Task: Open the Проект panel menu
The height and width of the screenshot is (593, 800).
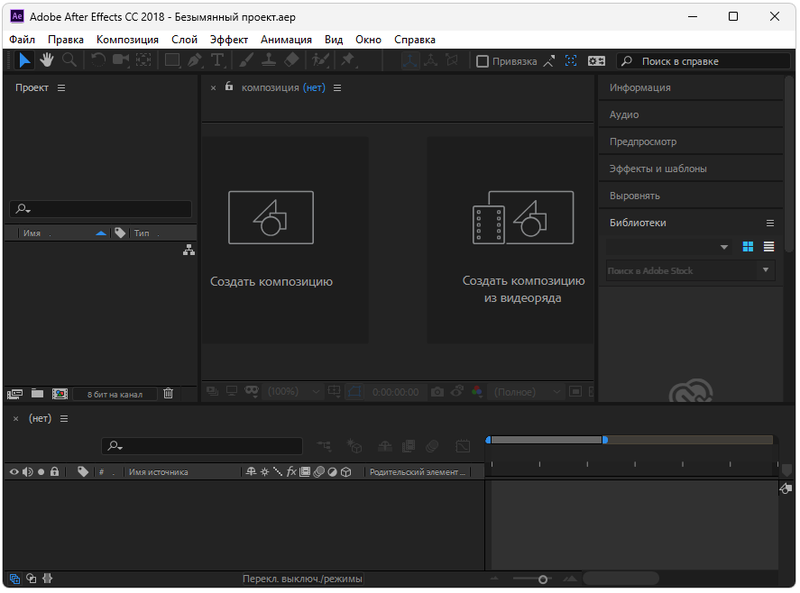Action: (61, 88)
